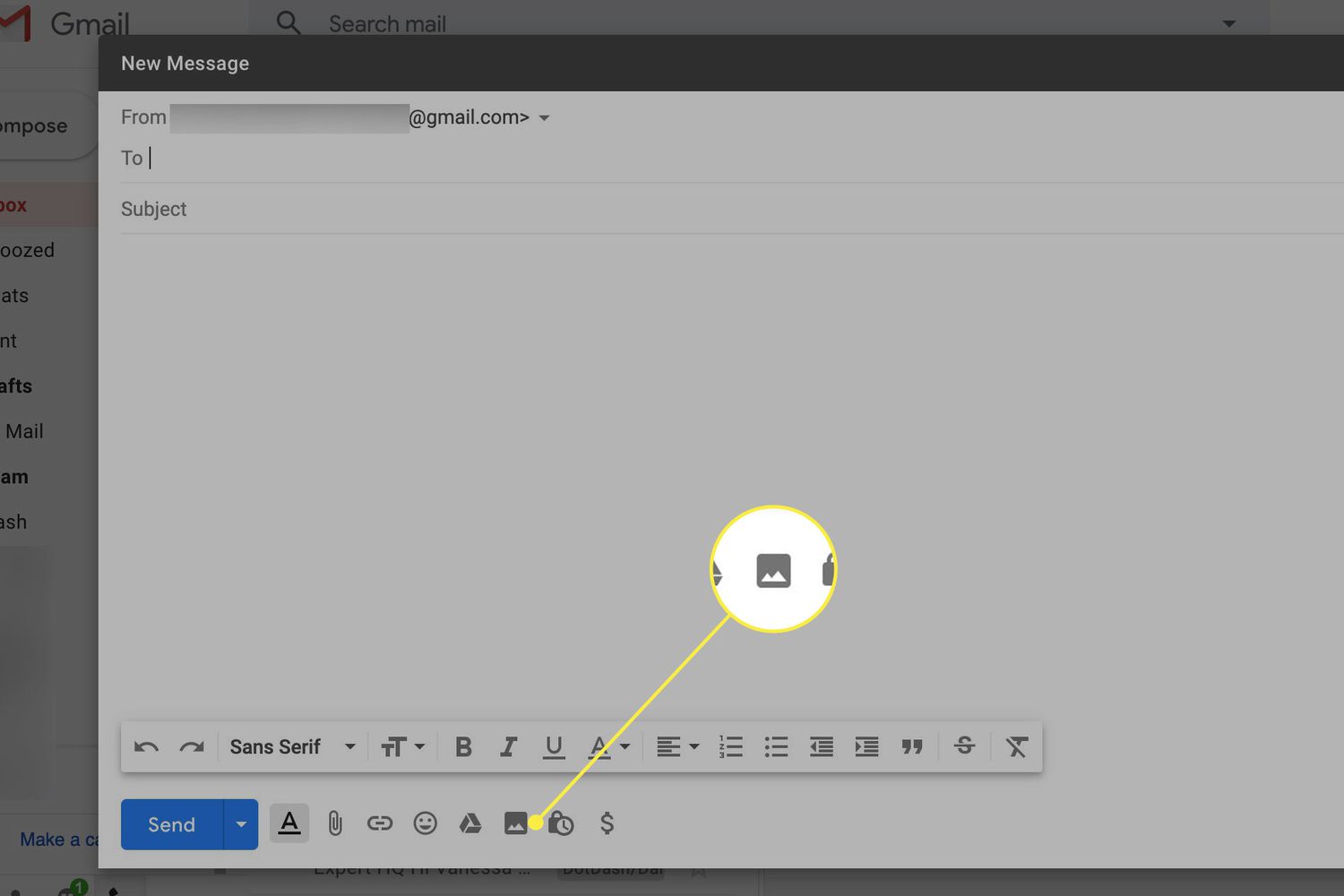1344x896 pixels.
Task: Insert a bulleted list
Action: [x=776, y=746]
